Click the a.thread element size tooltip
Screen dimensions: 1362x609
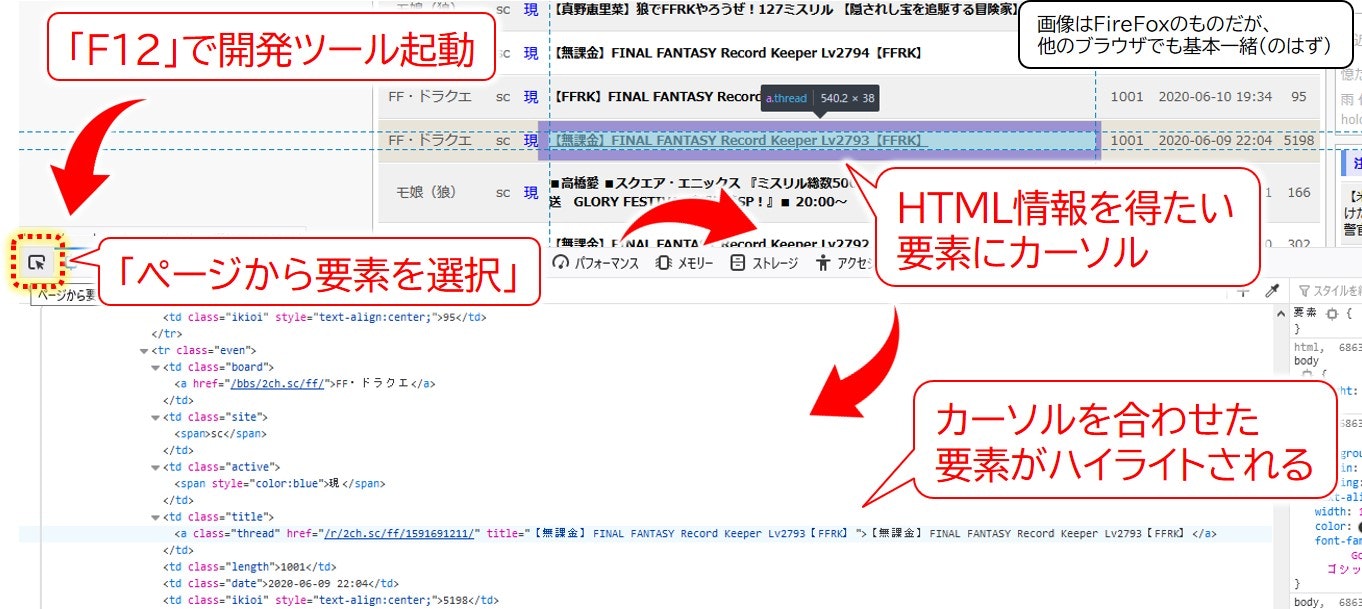820,98
